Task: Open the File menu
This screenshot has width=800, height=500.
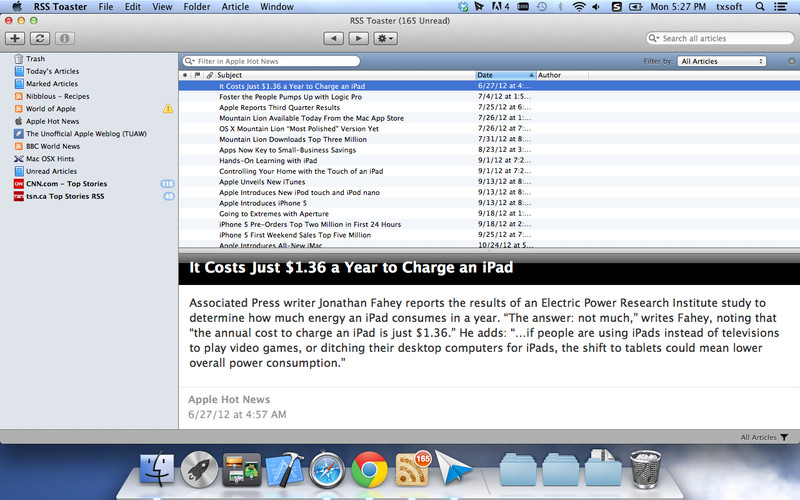Action: pos(106,7)
